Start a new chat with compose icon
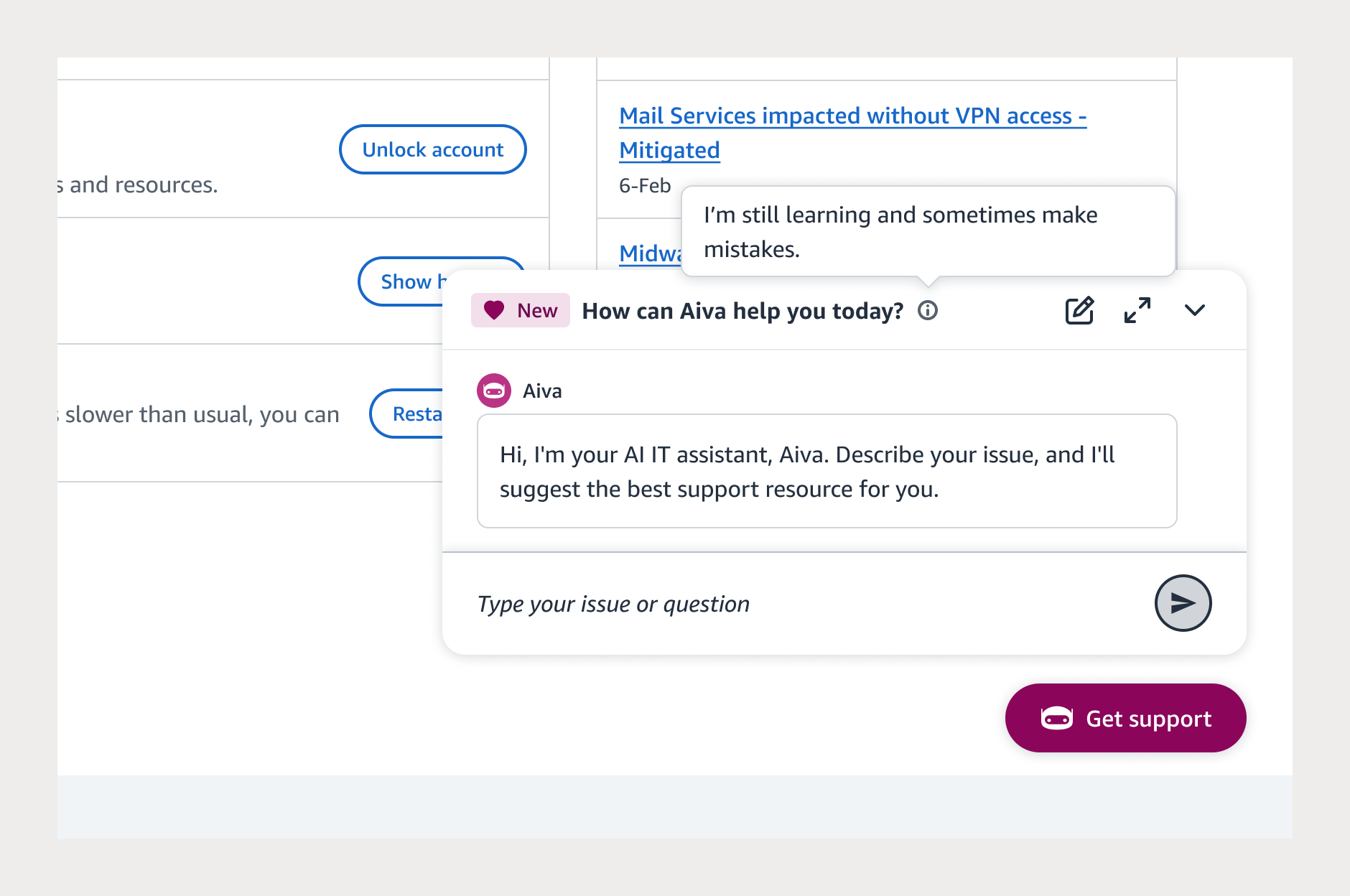Screen dimensions: 1350x896 tap(1079, 311)
